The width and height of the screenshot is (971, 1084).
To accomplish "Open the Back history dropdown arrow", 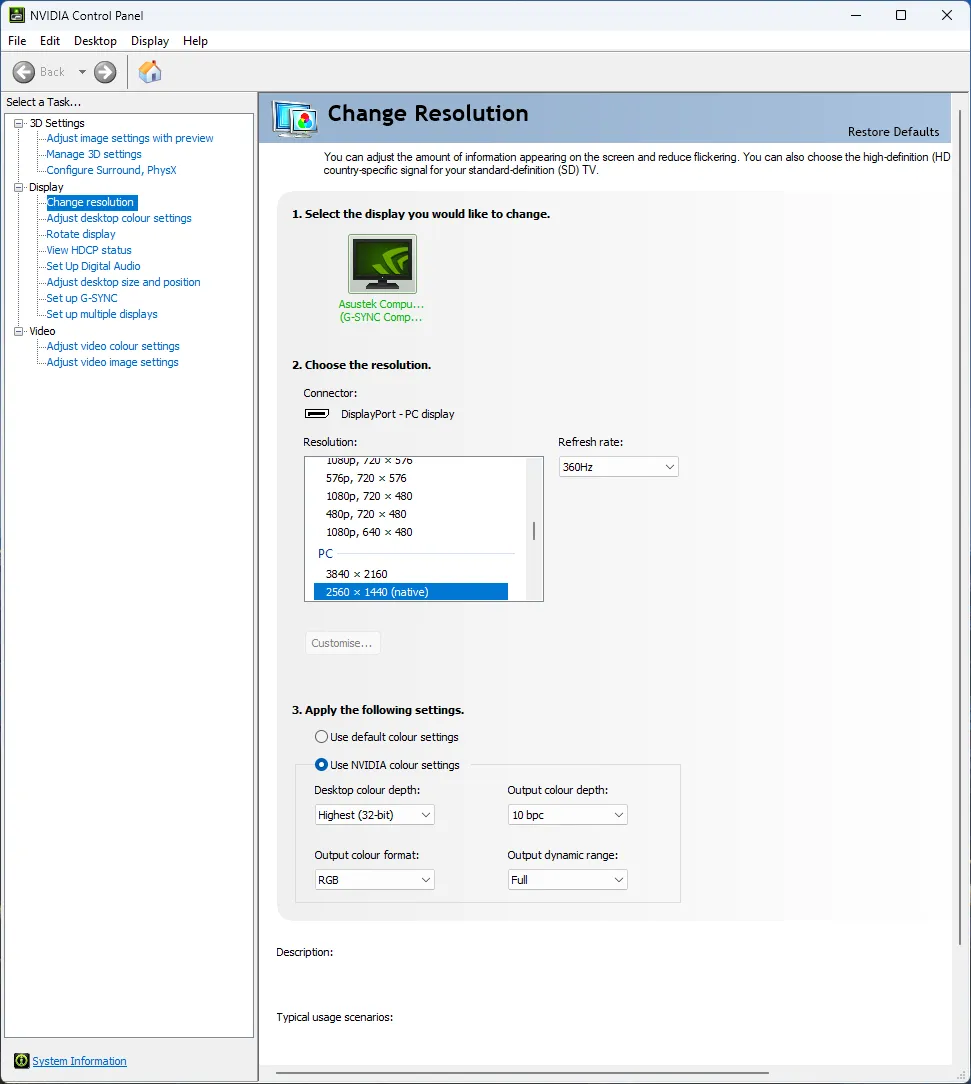I will [x=82, y=72].
